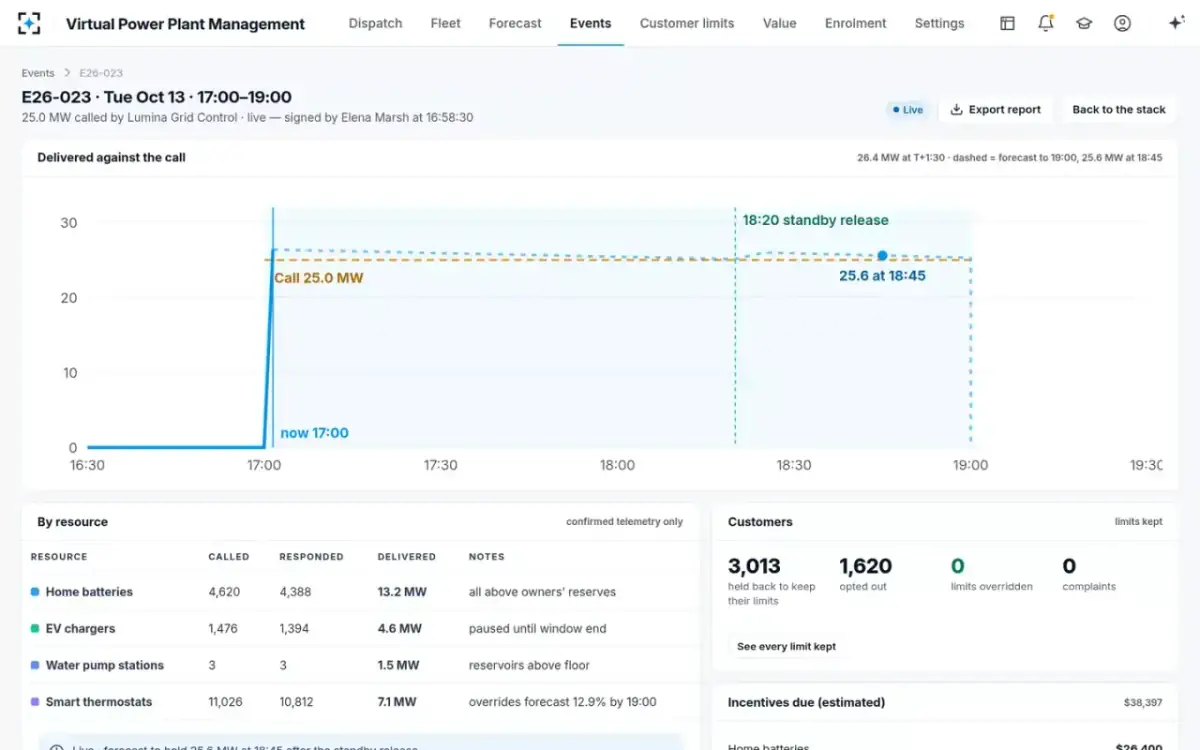Click the Export report button
The image size is (1200, 750).
tap(995, 110)
